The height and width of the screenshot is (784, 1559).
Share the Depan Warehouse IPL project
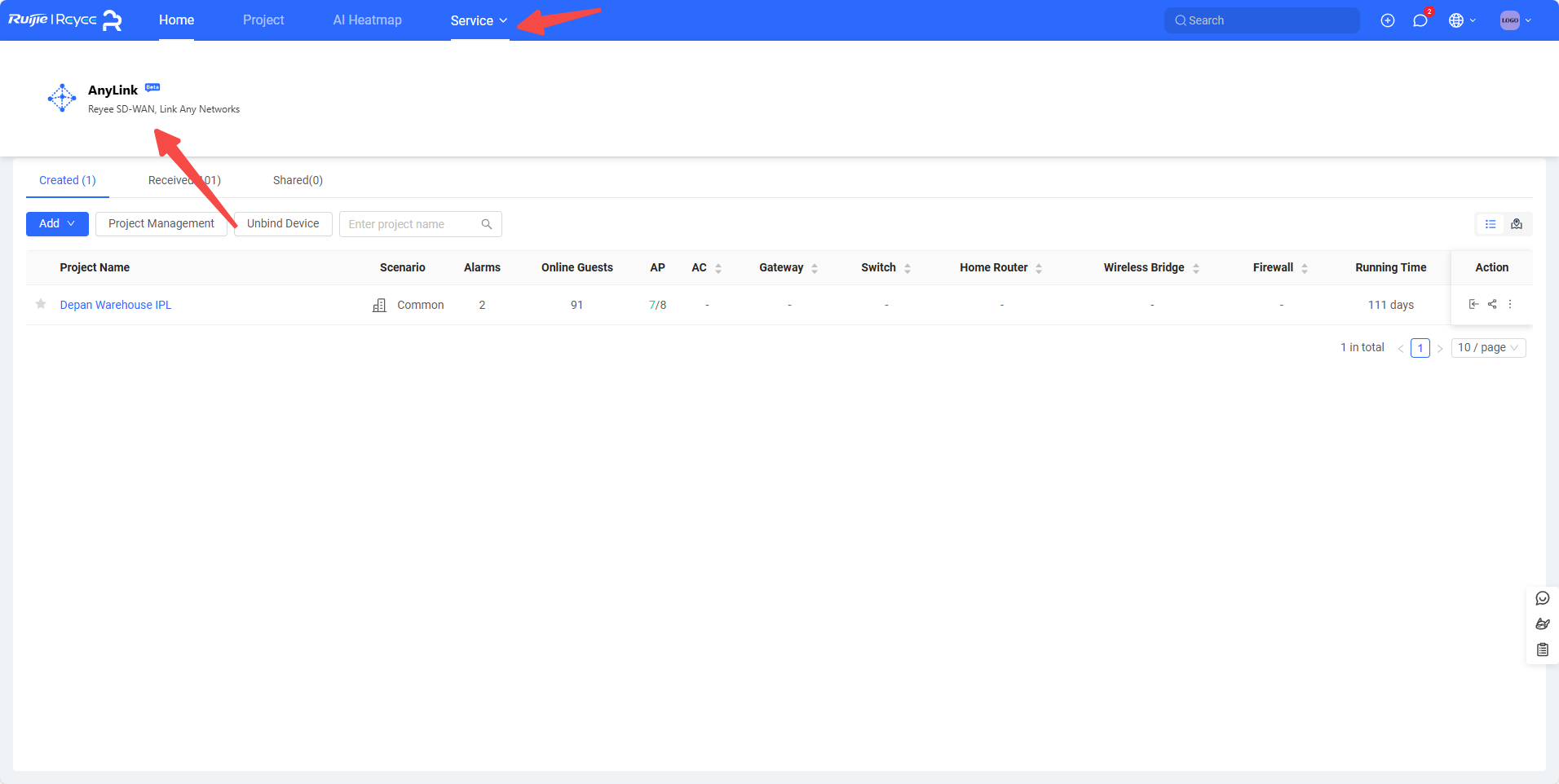[1492, 304]
